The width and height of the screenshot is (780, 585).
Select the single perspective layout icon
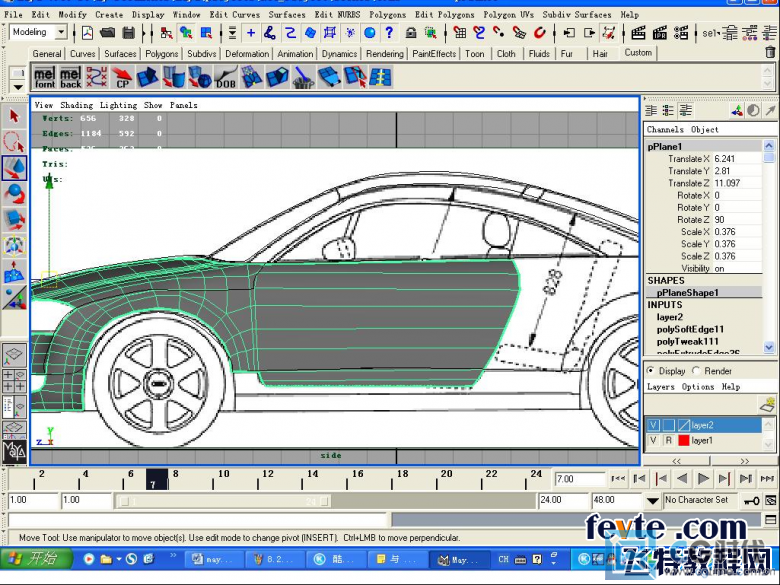pyautogui.click(x=14, y=355)
